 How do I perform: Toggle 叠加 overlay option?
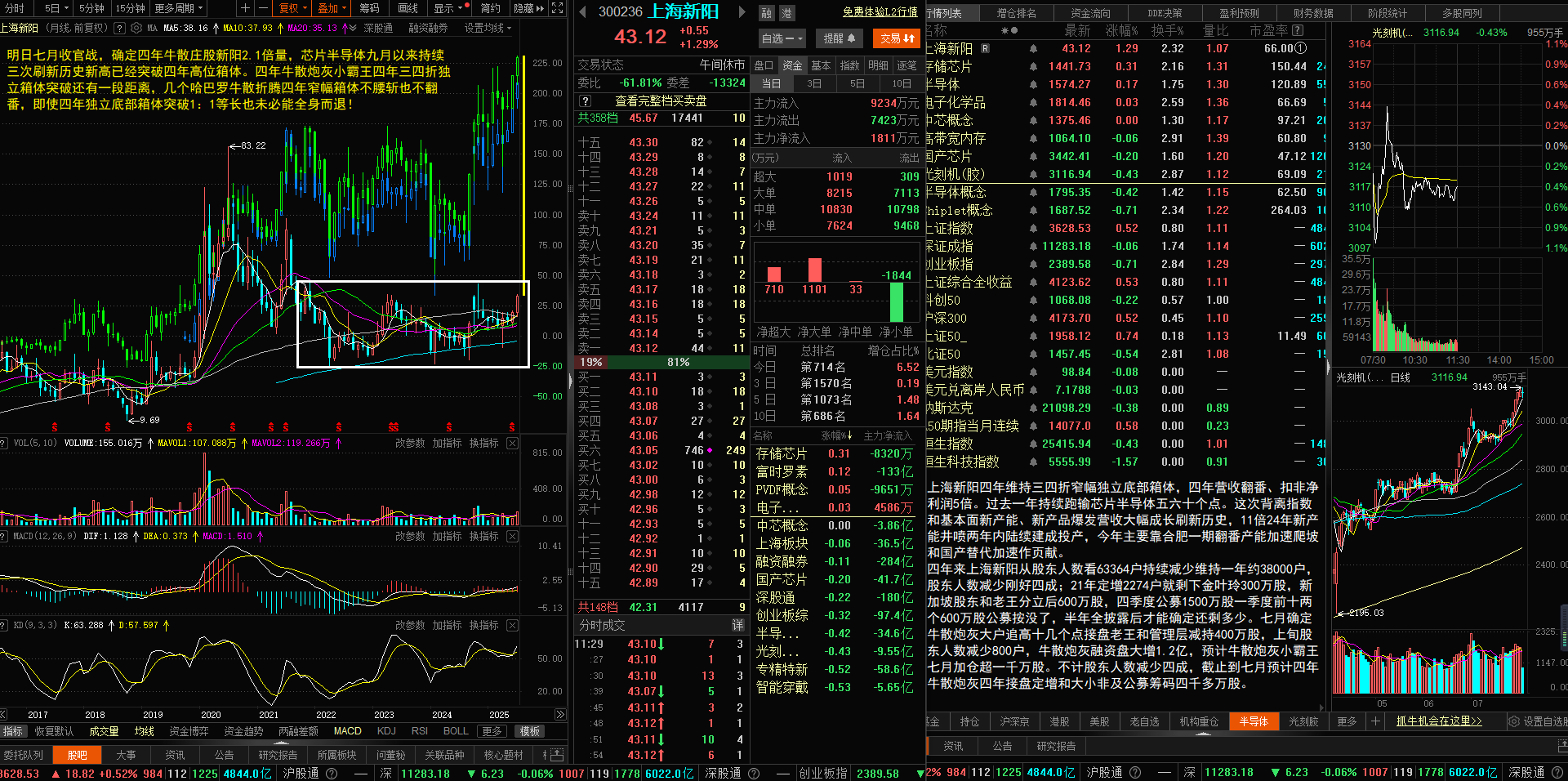(332, 8)
